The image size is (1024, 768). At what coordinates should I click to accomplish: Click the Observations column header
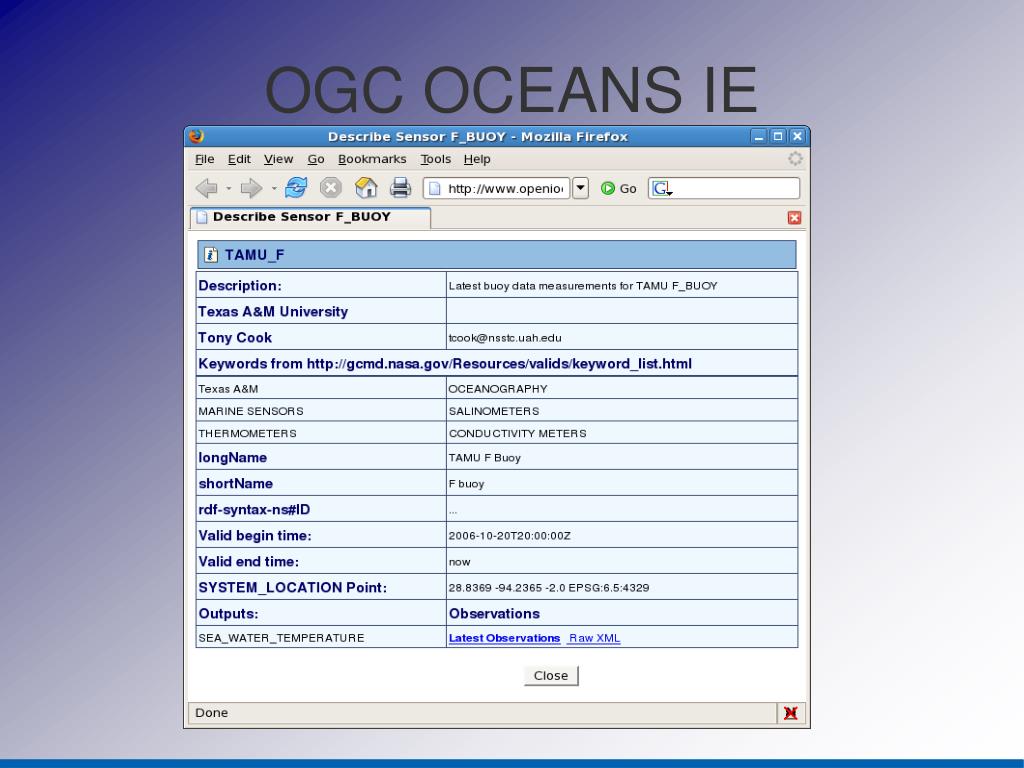tap(494, 614)
